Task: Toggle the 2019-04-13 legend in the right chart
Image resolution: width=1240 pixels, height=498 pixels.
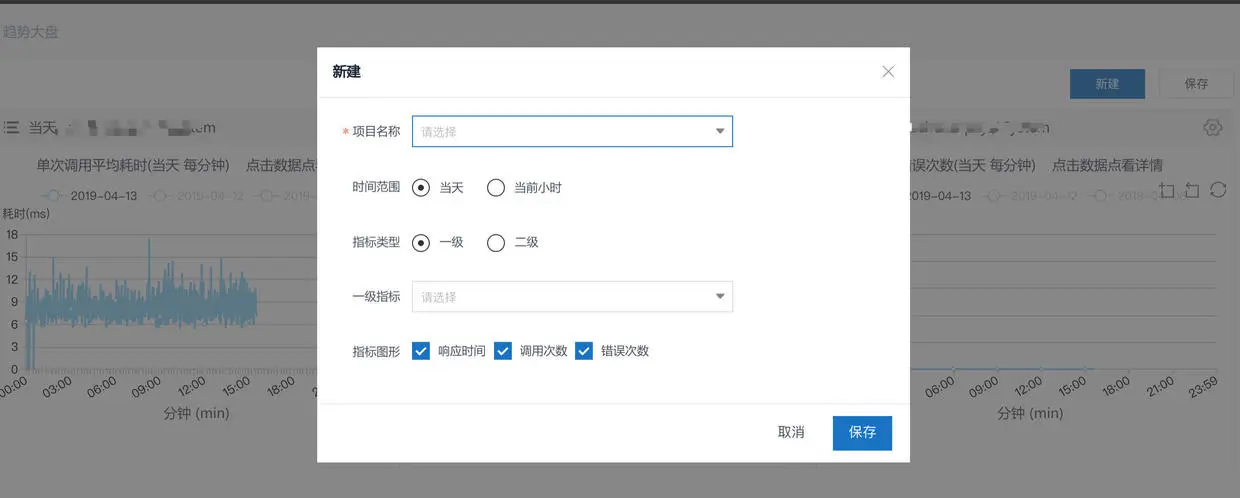Action: click(940, 195)
